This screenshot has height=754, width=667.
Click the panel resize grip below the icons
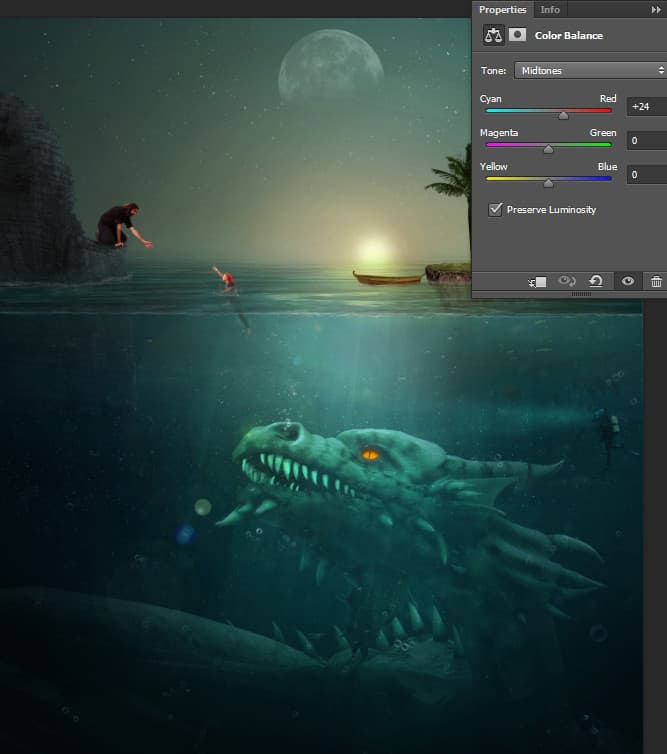(581, 294)
